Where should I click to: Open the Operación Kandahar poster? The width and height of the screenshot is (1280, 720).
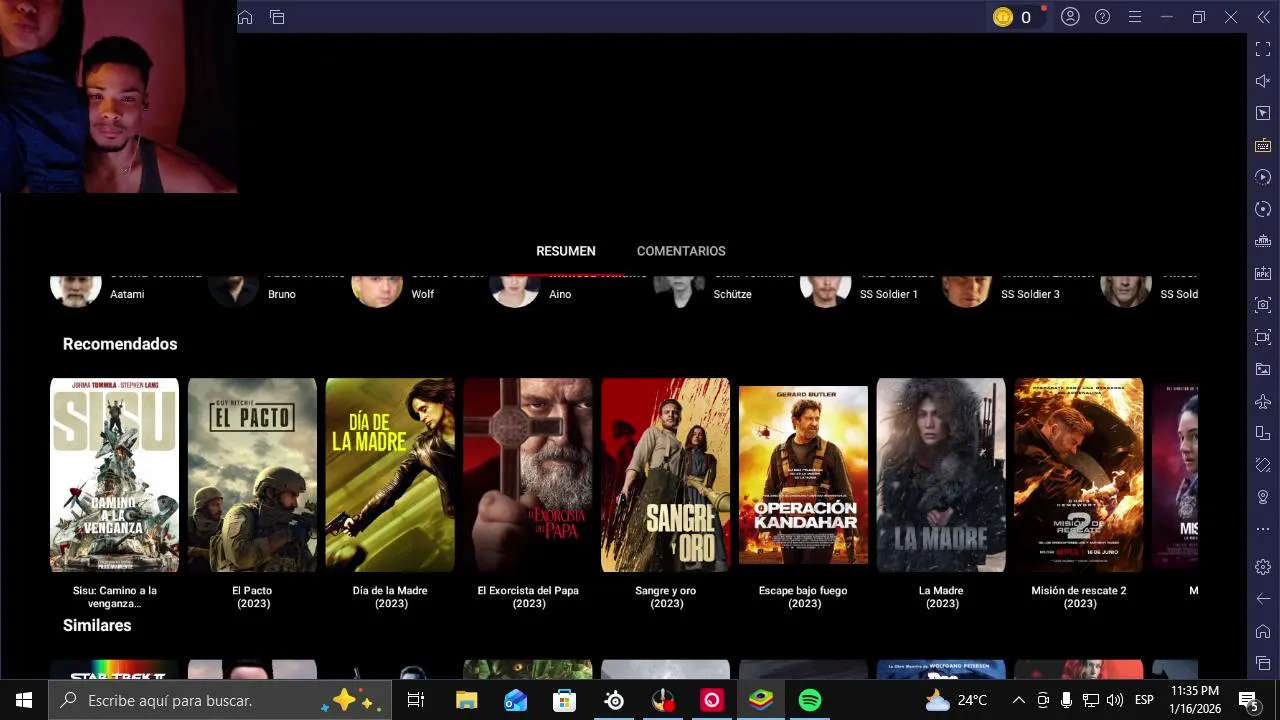[803, 475]
